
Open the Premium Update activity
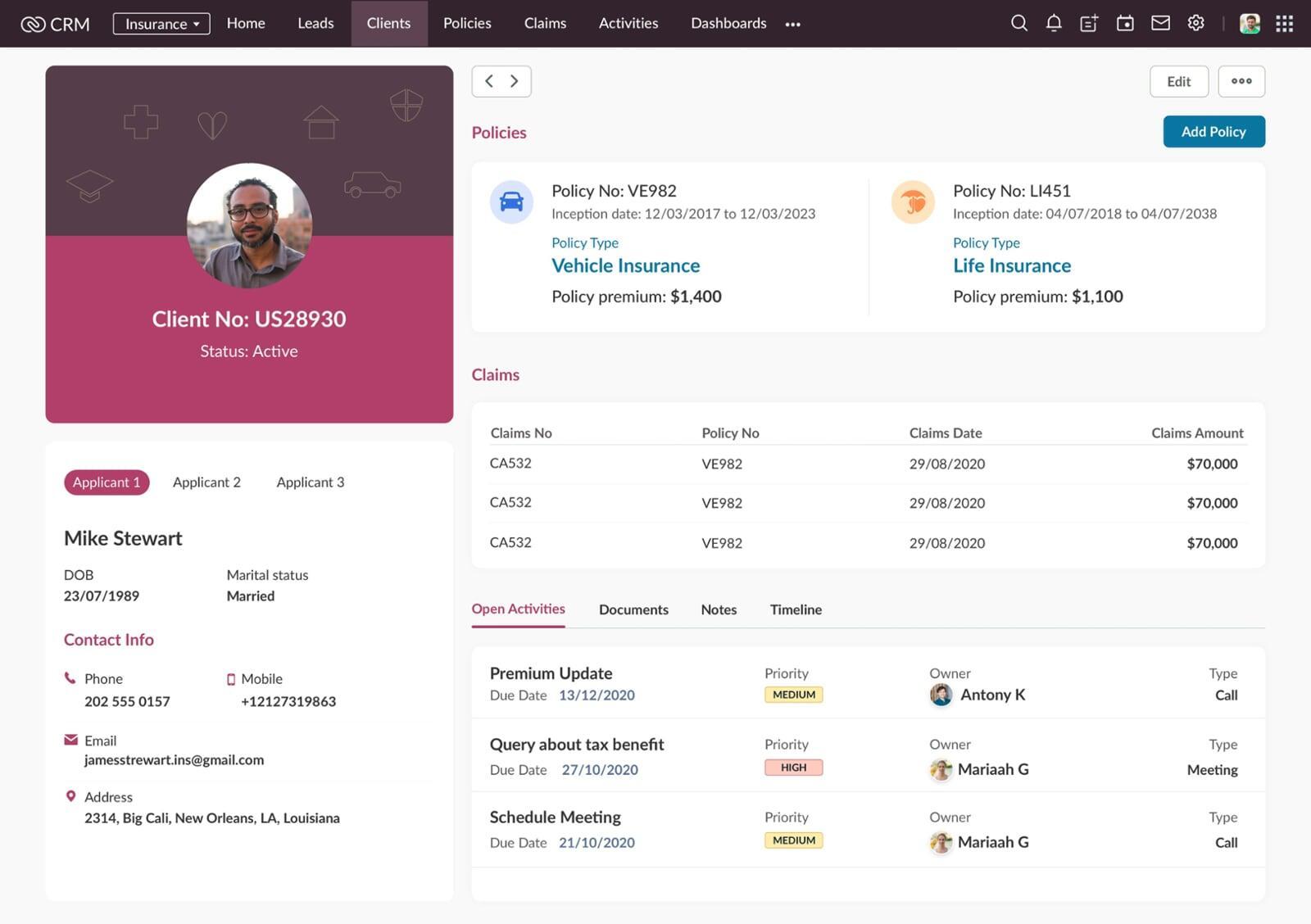click(551, 673)
